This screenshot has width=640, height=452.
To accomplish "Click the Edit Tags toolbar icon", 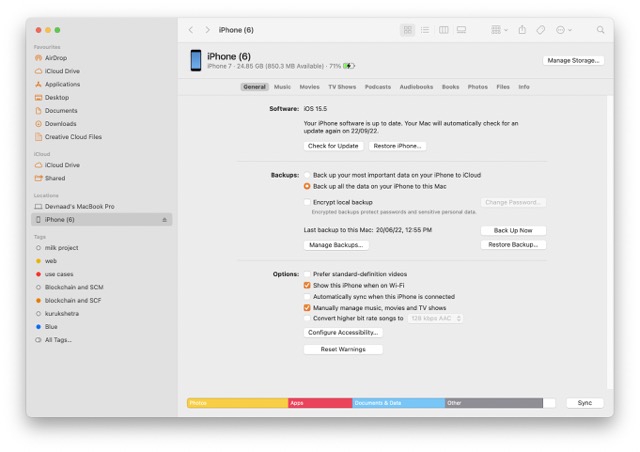I will (x=540, y=30).
